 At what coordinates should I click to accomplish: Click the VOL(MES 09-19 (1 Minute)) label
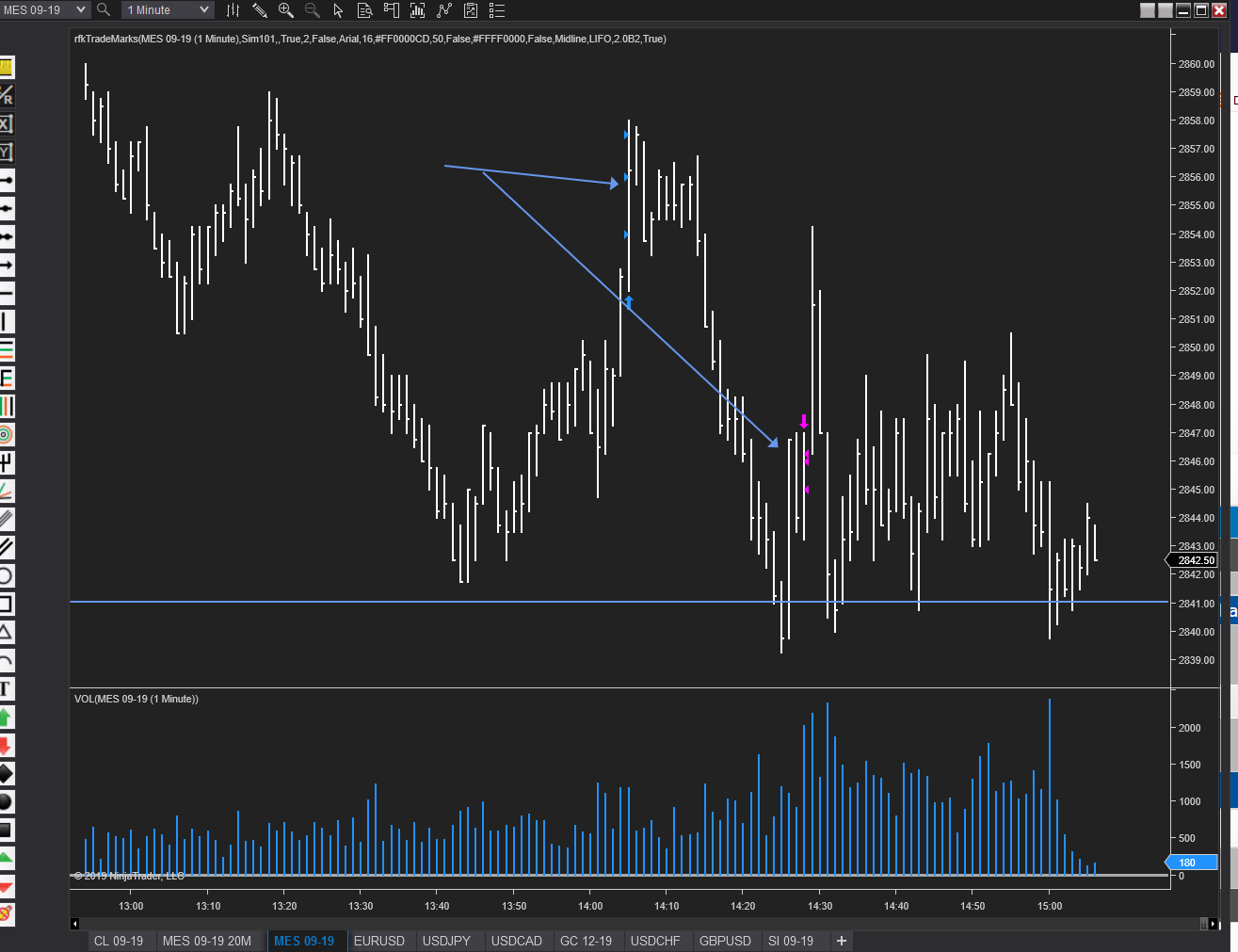click(137, 699)
